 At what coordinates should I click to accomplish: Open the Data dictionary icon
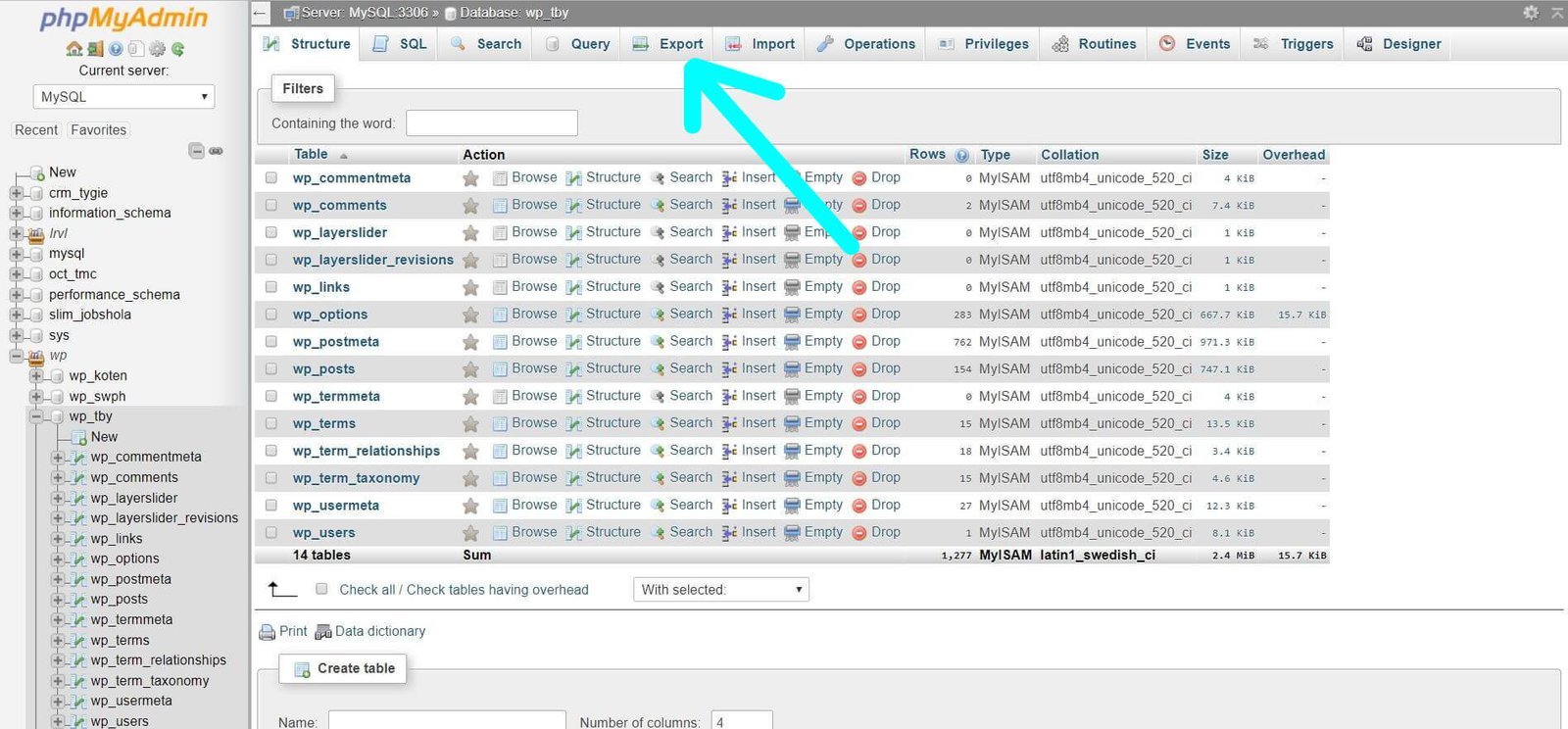323,632
